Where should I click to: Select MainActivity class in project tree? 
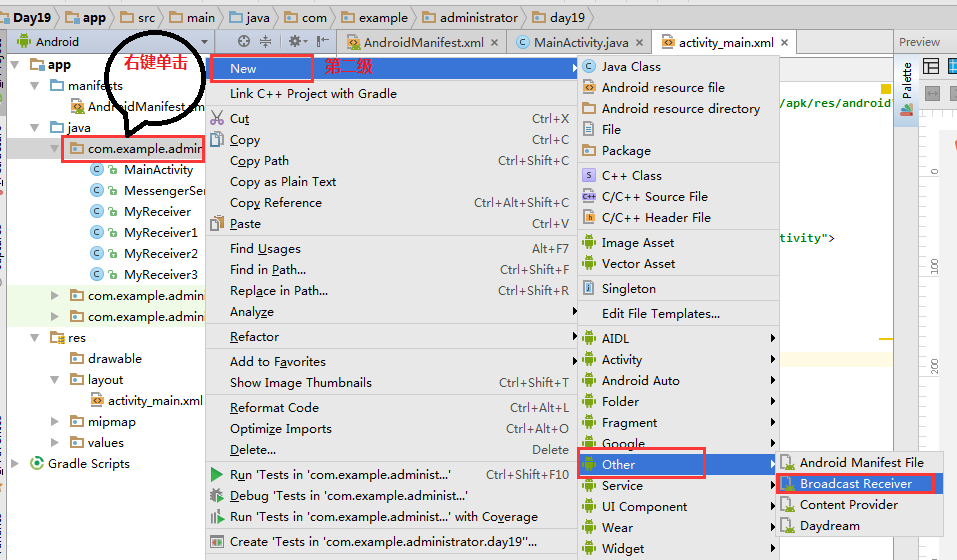click(x=159, y=170)
